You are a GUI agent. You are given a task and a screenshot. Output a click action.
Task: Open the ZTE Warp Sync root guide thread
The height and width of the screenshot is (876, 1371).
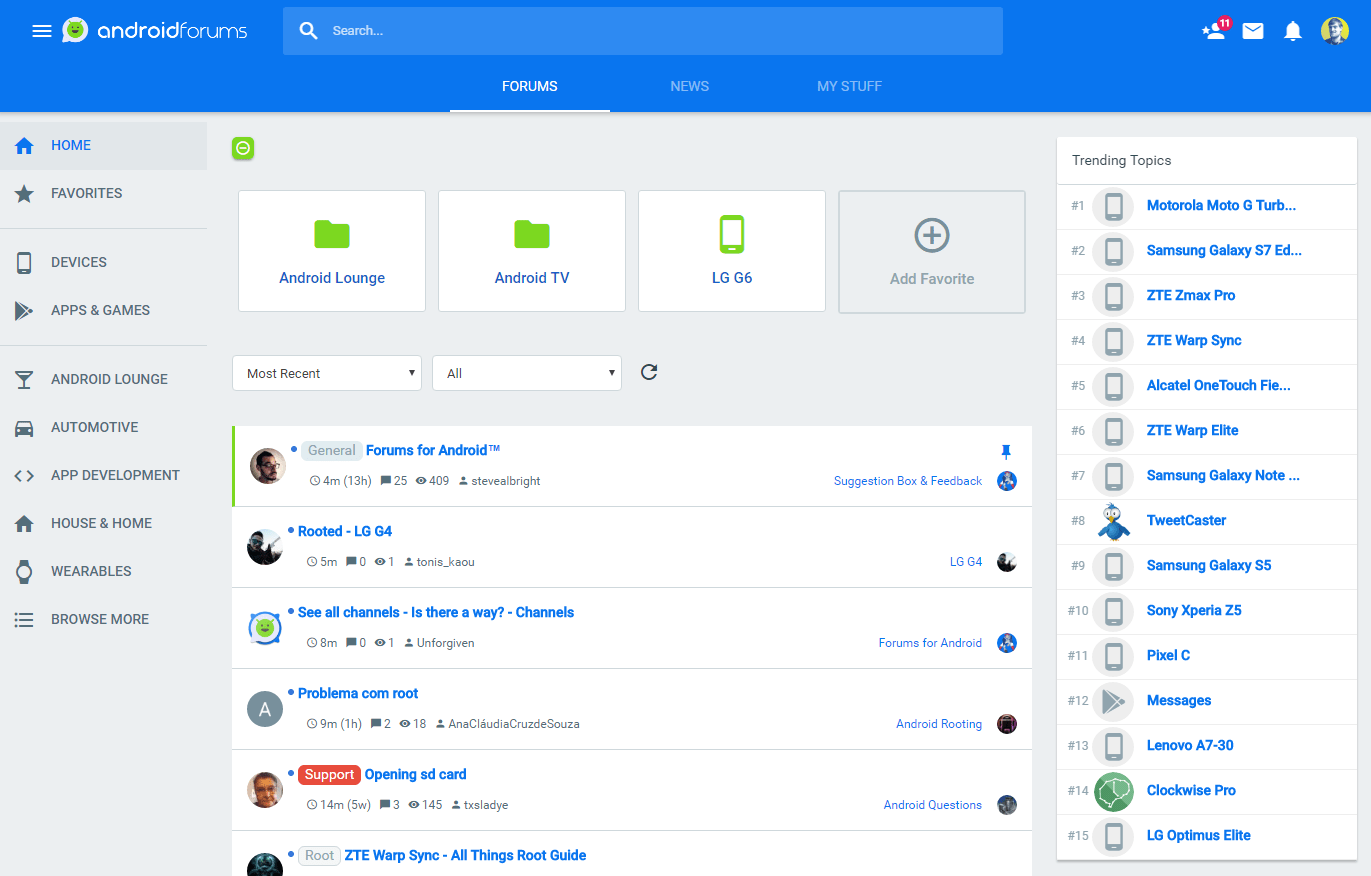click(x=466, y=855)
